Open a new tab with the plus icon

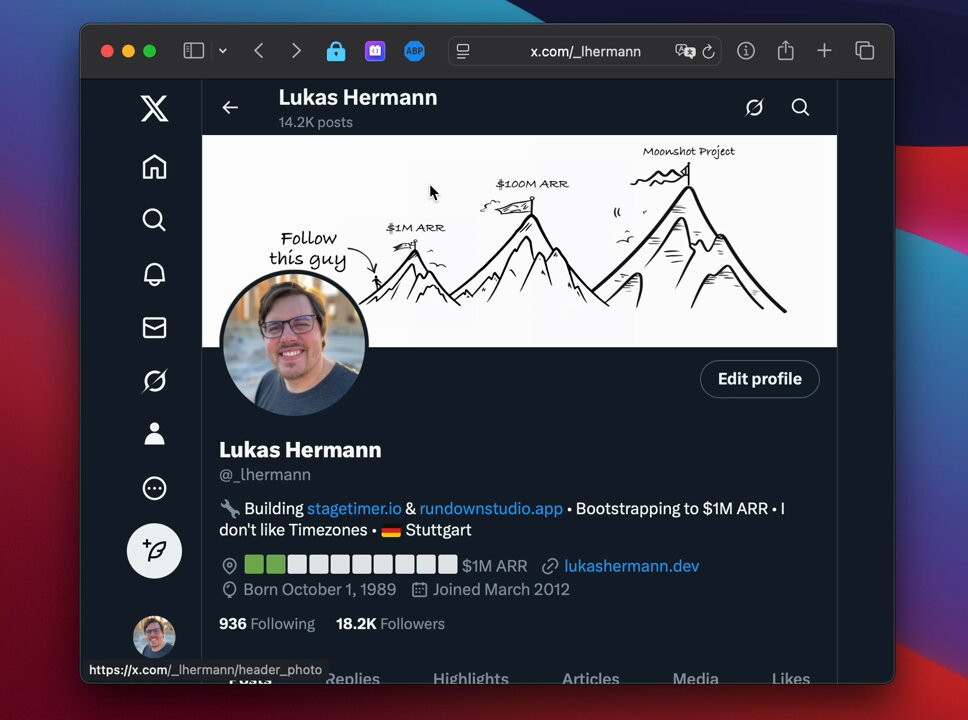(x=824, y=51)
